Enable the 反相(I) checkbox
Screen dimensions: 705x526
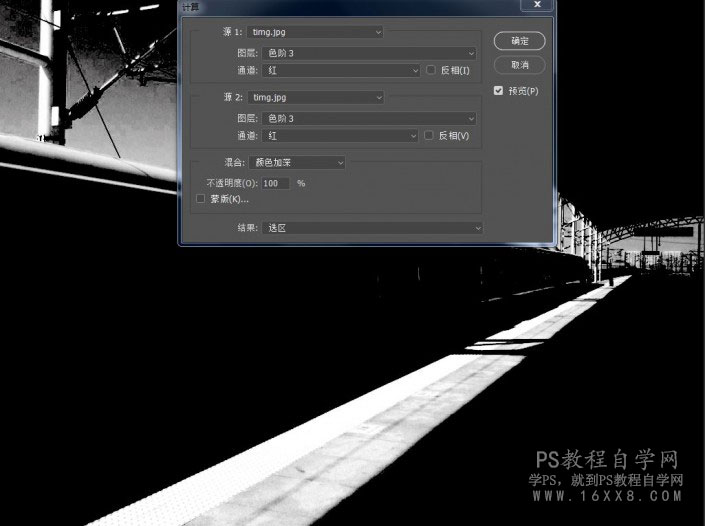tap(431, 70)
